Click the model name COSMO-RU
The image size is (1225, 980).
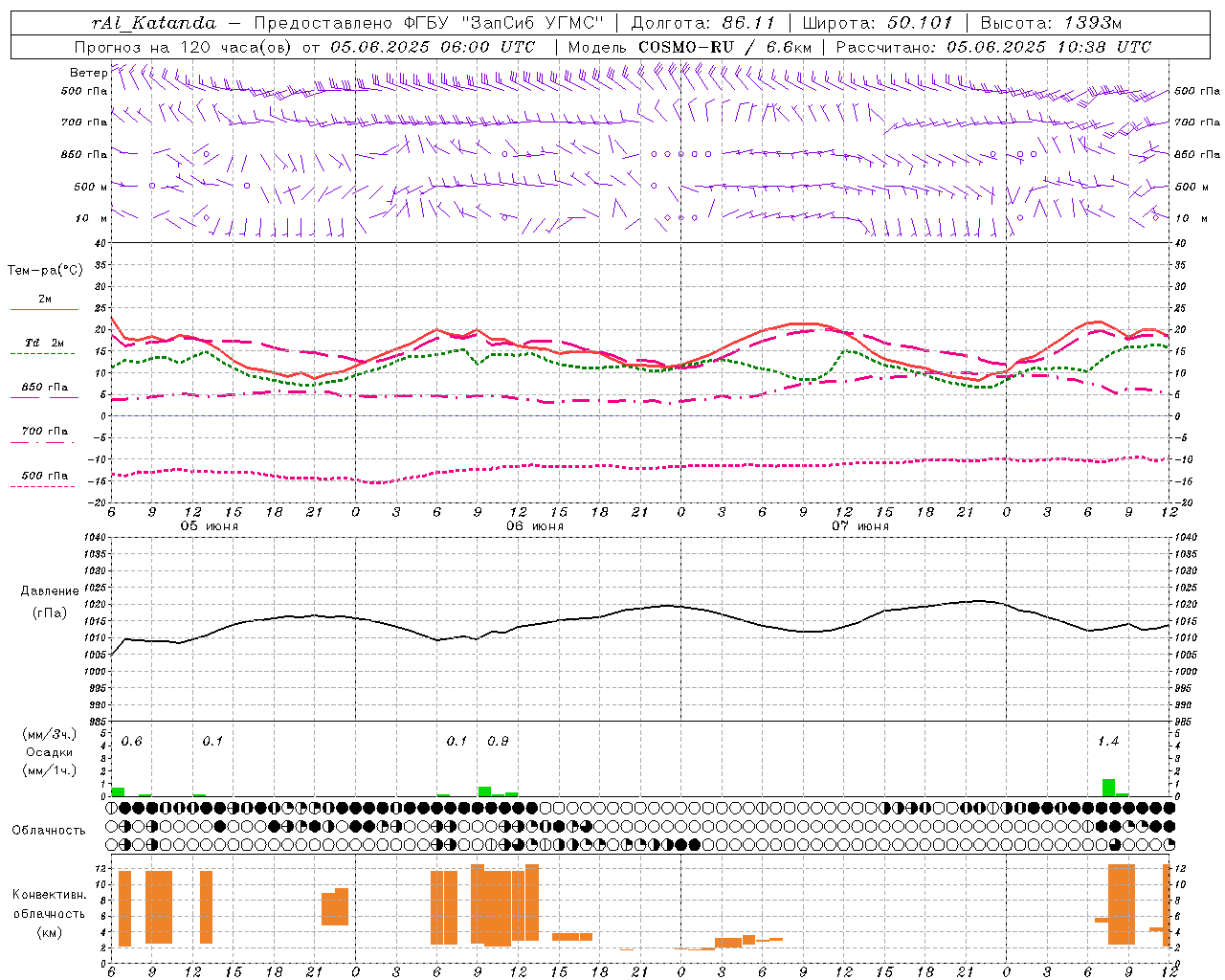(685, 47)
